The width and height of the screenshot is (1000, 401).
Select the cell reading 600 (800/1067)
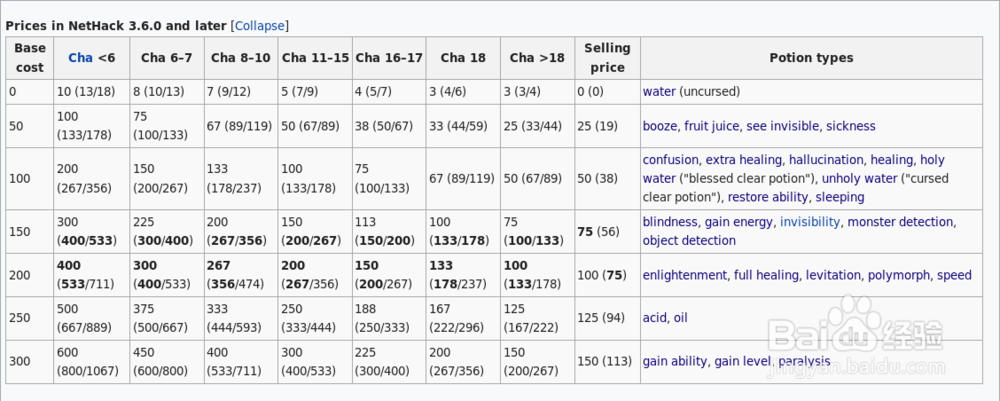(x=91, y=361)
